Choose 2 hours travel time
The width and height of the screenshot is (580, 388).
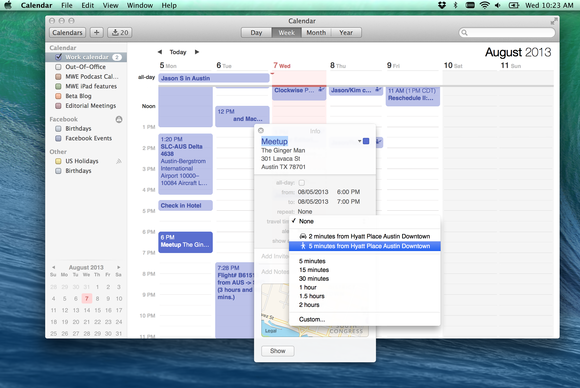(x=364, y=305)
